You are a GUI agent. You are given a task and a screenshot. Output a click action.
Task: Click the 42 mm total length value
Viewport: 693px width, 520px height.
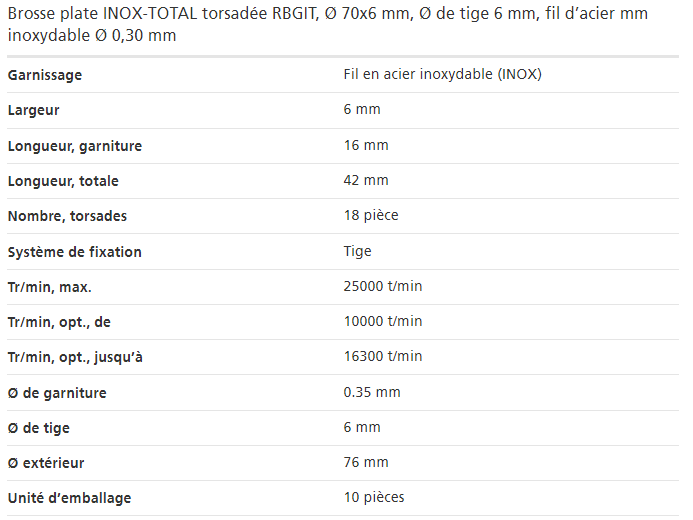click(x=366, y=180)
